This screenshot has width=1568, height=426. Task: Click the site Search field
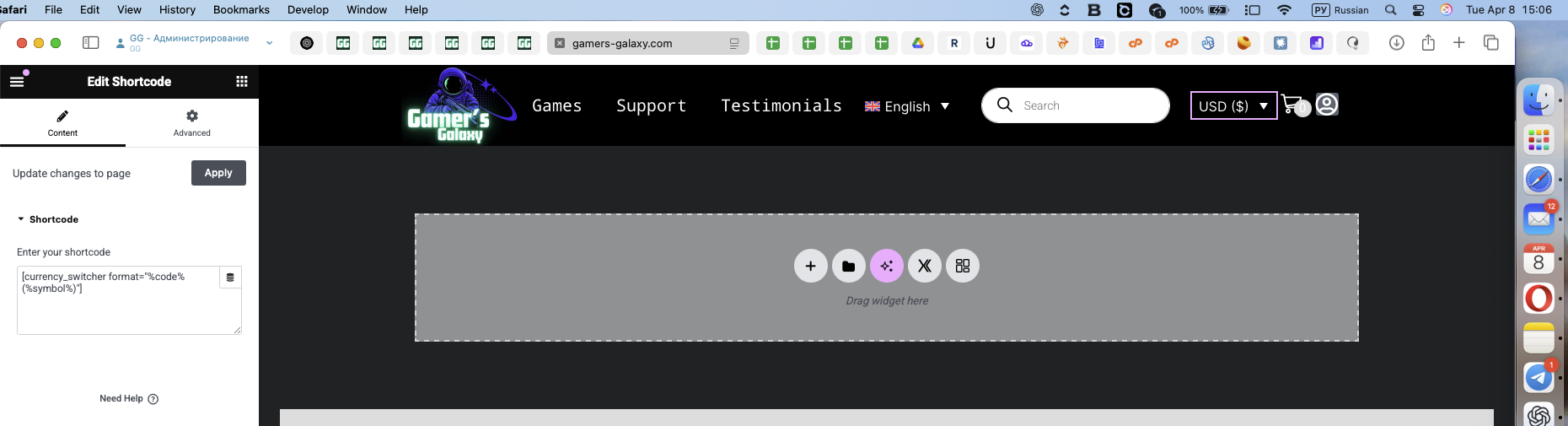click(x=1087, y=105)
